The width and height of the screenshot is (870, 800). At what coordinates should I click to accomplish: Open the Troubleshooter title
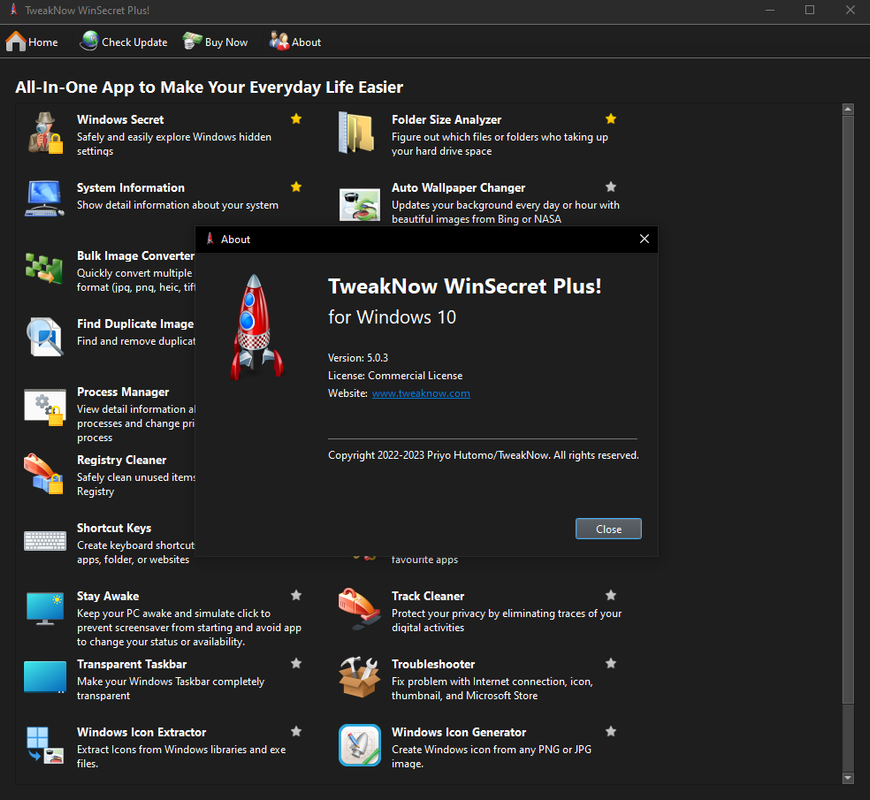pyautogui.click(x=433, y=664)
